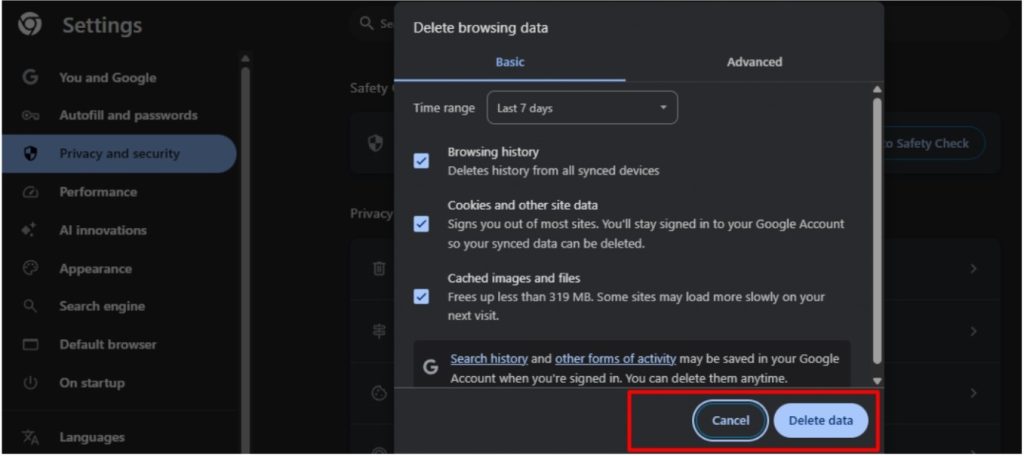The image size is (1024, 456).
Task: Open the Search history link
Action: pyautogui.click(x=489, y=359)
